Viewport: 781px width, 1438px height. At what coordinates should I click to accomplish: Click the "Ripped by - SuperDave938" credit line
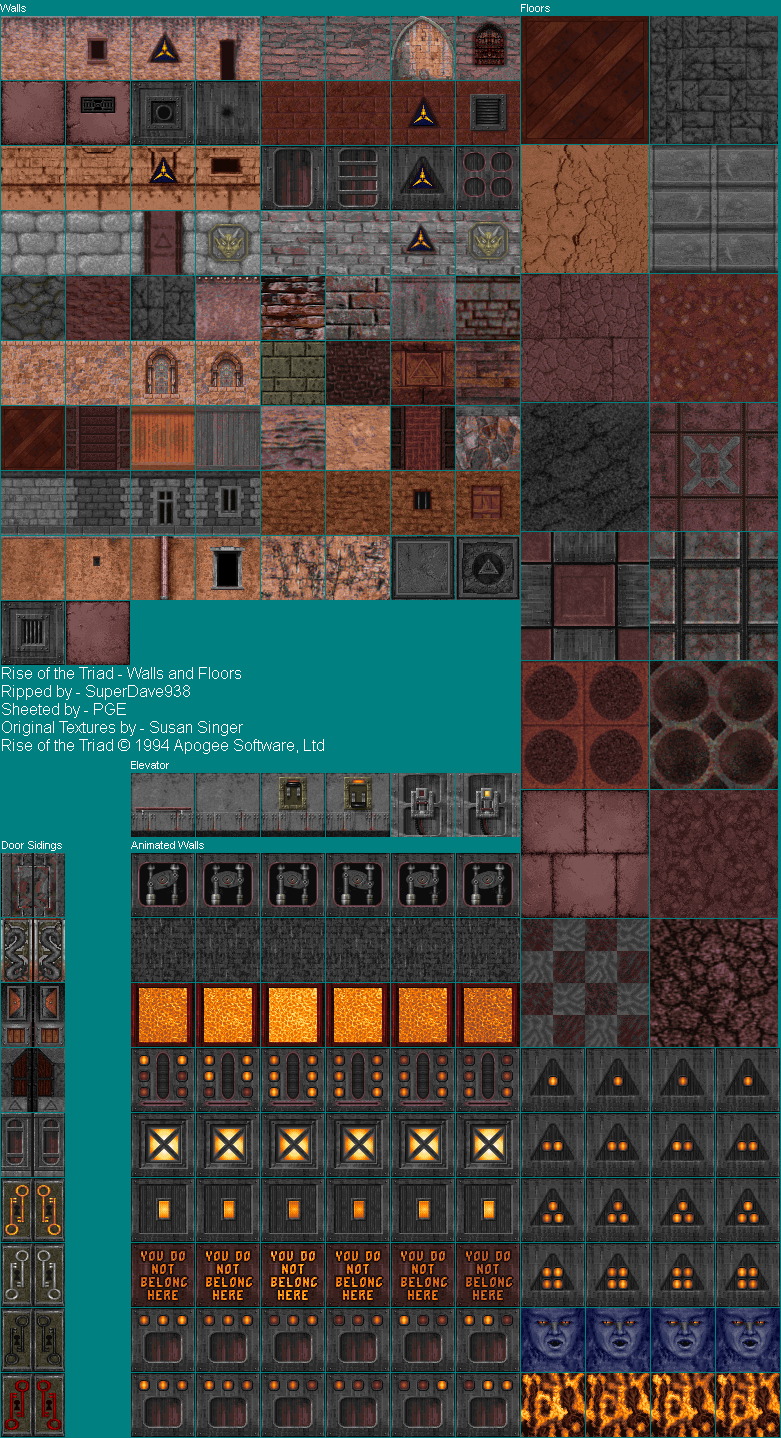pos(96,691)
